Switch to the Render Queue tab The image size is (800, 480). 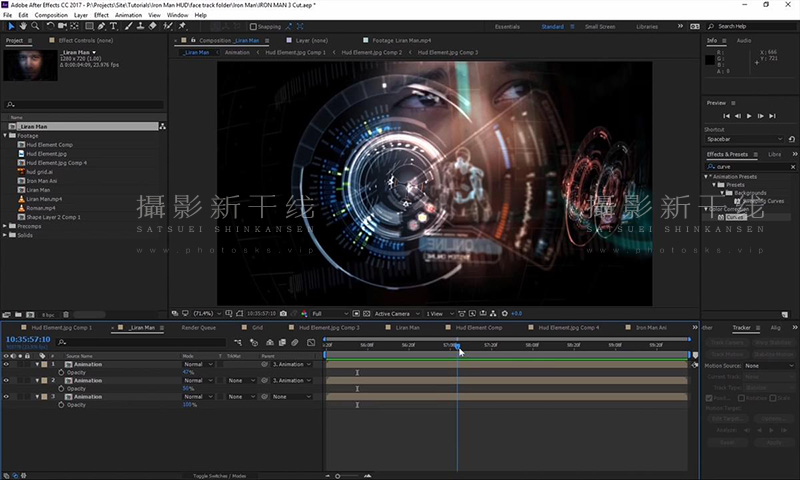point(198,328)
